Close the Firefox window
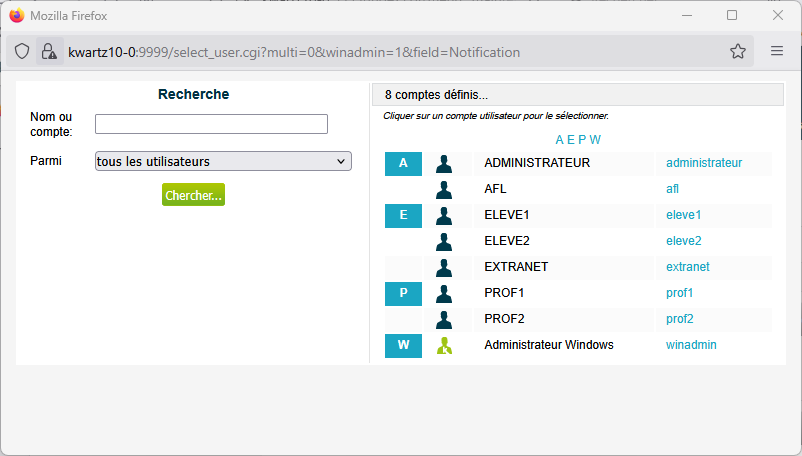Screen dimensions: 802x456 (x=777, y=16)
